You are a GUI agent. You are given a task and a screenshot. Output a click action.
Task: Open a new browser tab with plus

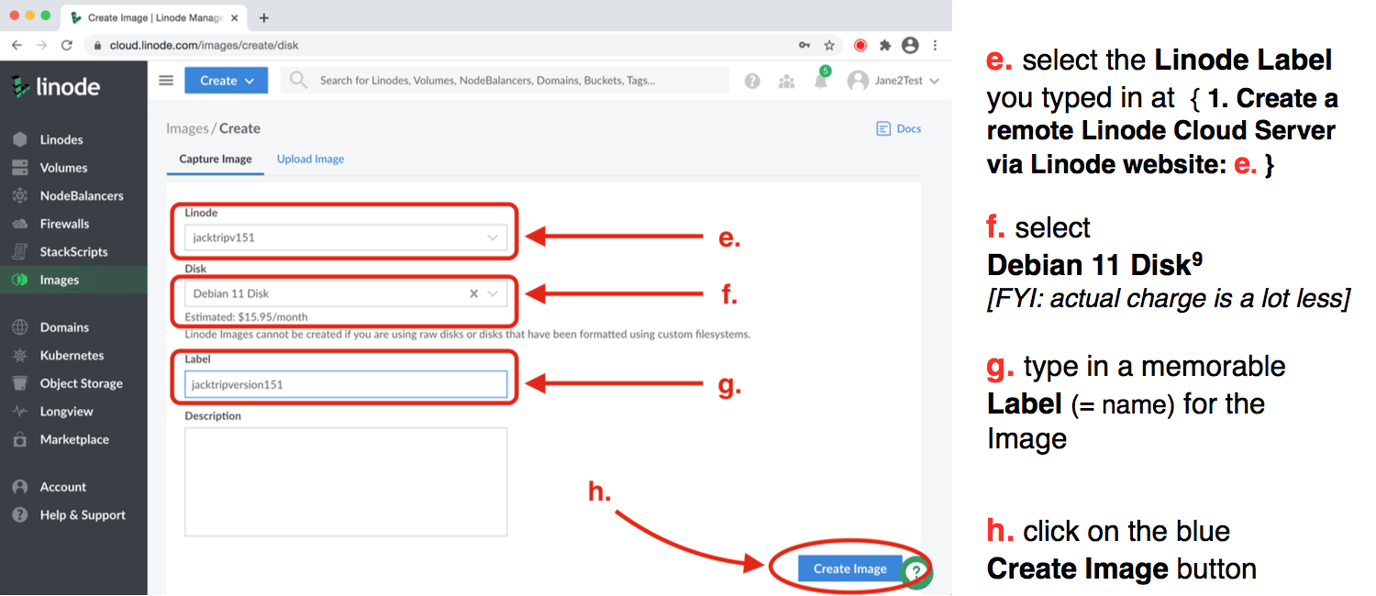coord(264,17)
